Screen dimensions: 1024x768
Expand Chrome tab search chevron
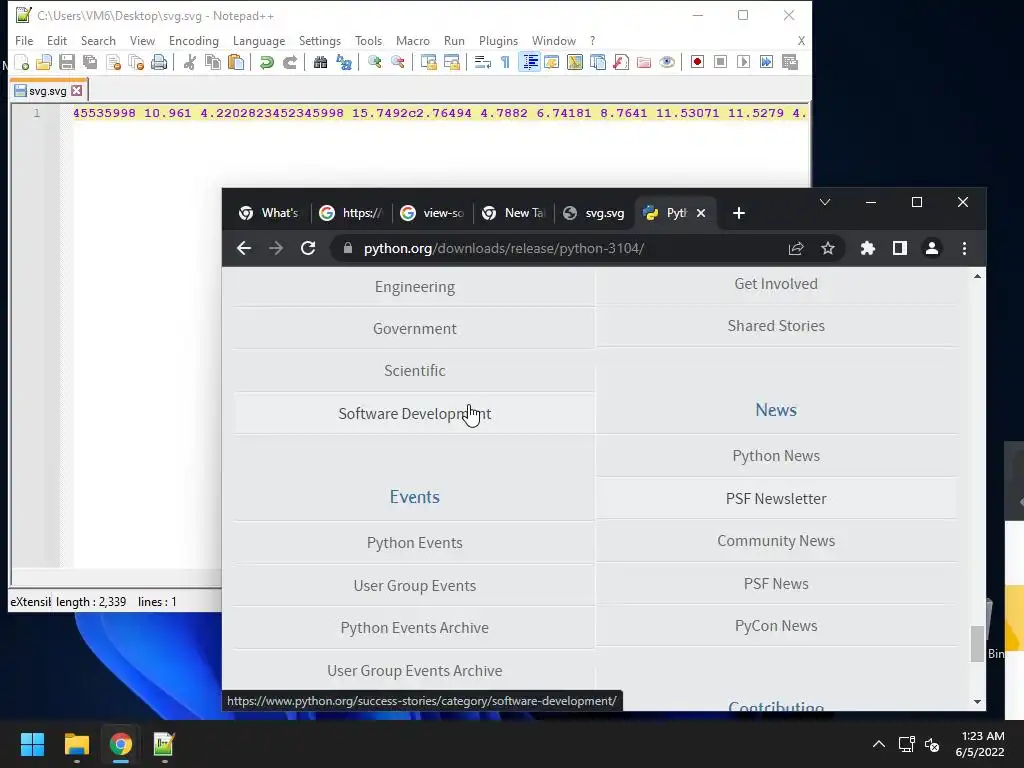pos(825,202)
